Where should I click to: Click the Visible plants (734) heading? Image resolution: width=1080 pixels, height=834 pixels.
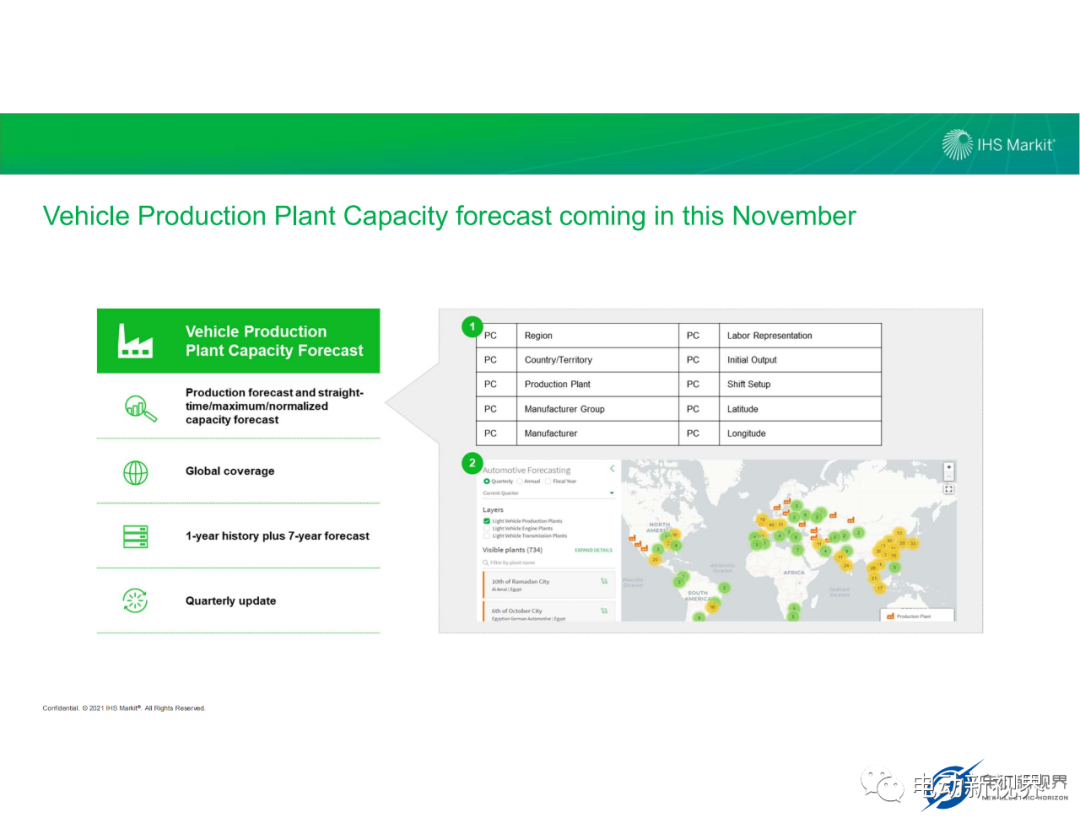[x=512, y=550]
